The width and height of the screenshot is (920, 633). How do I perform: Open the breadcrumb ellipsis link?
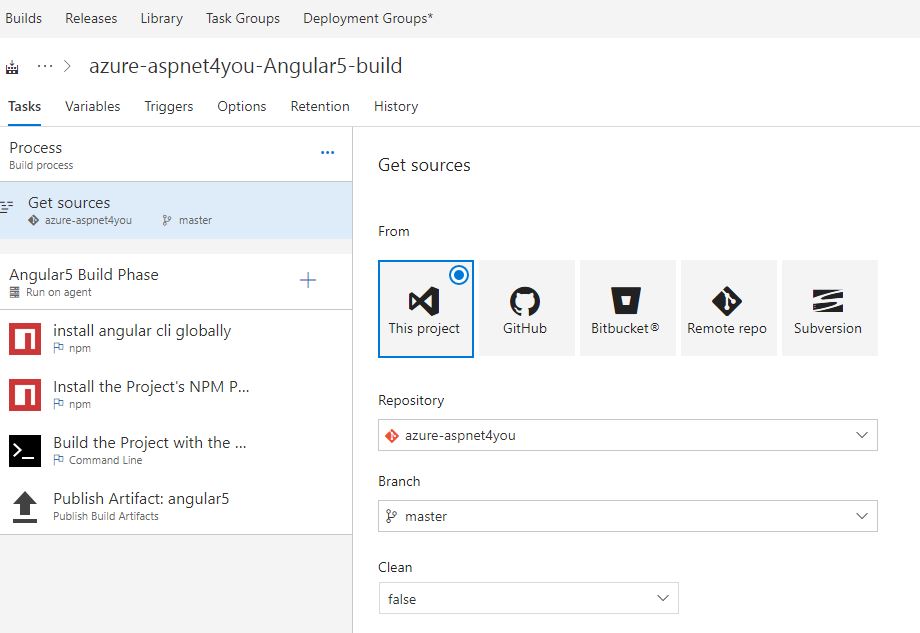[45, 66]
